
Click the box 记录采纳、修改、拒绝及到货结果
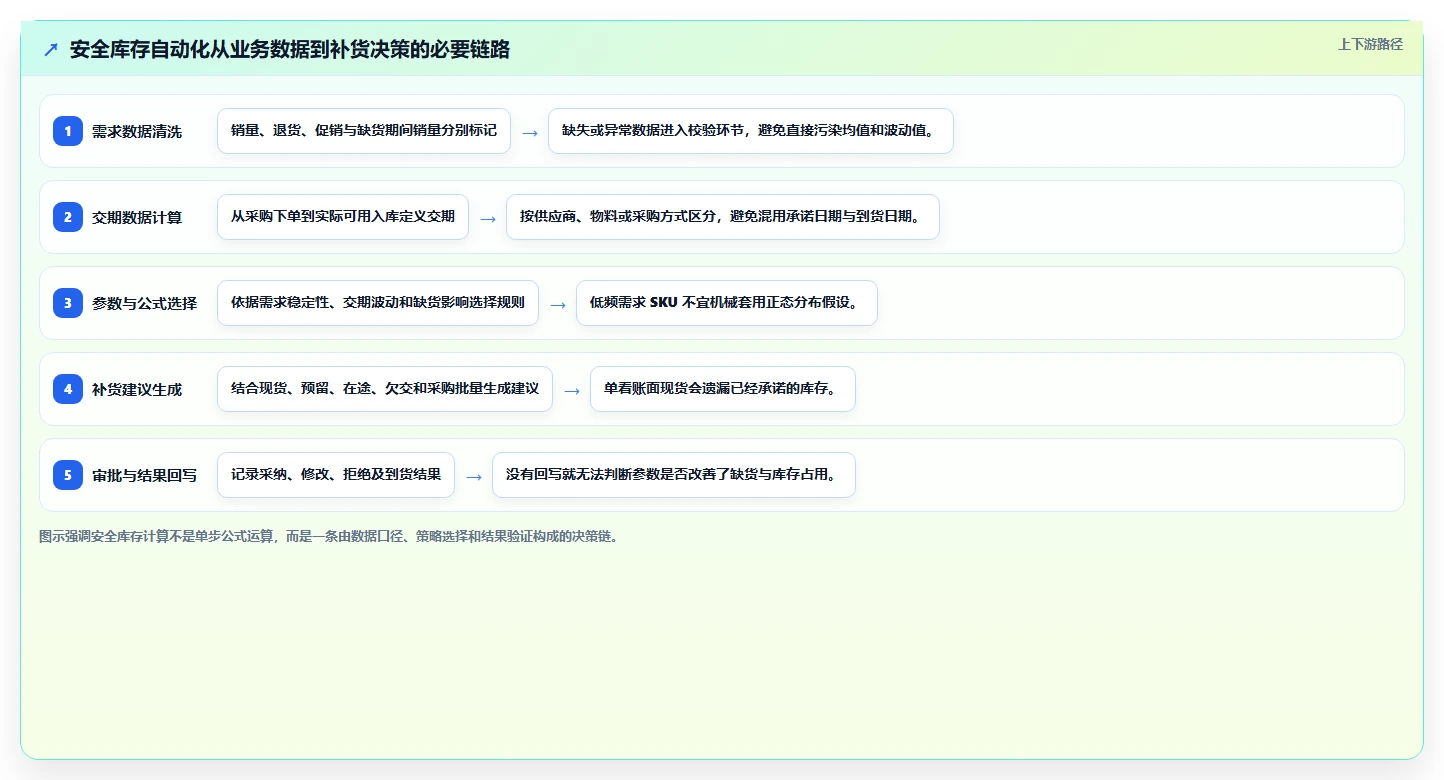click(336, 475)
